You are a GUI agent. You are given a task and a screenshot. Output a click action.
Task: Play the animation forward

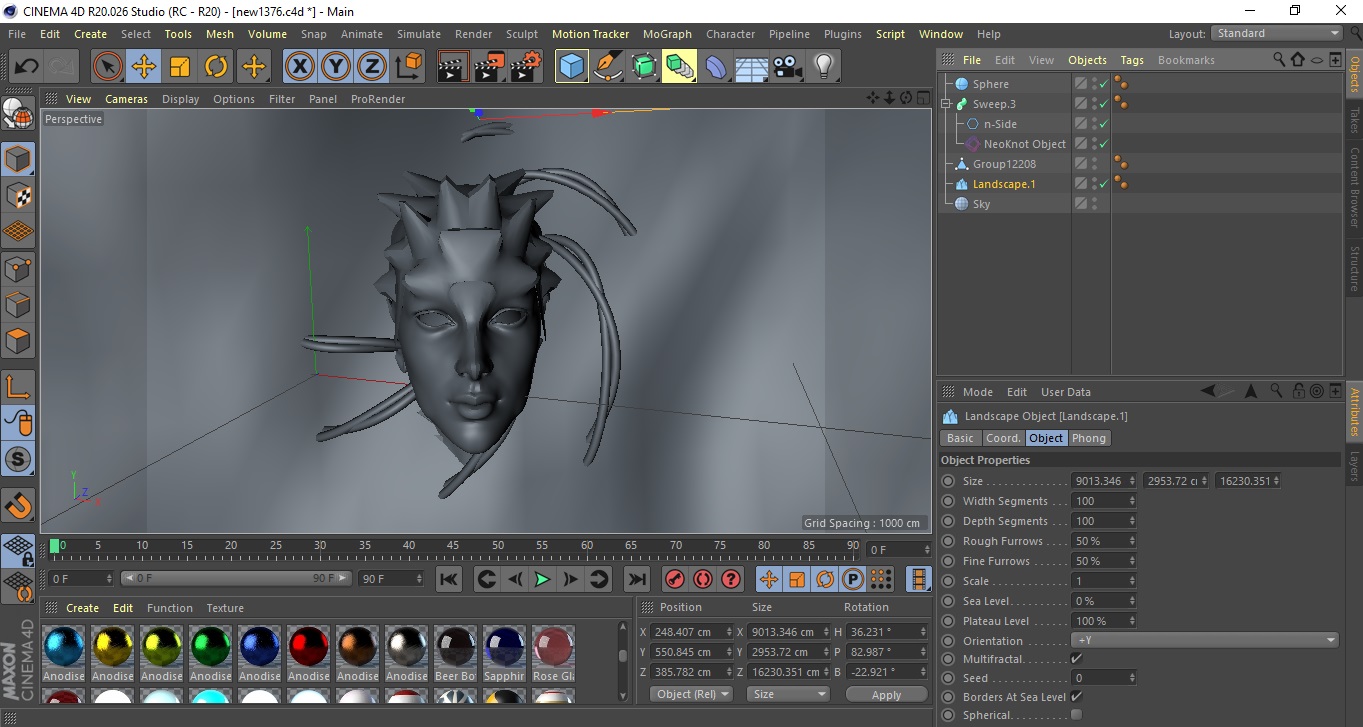(x=542, y=579)
